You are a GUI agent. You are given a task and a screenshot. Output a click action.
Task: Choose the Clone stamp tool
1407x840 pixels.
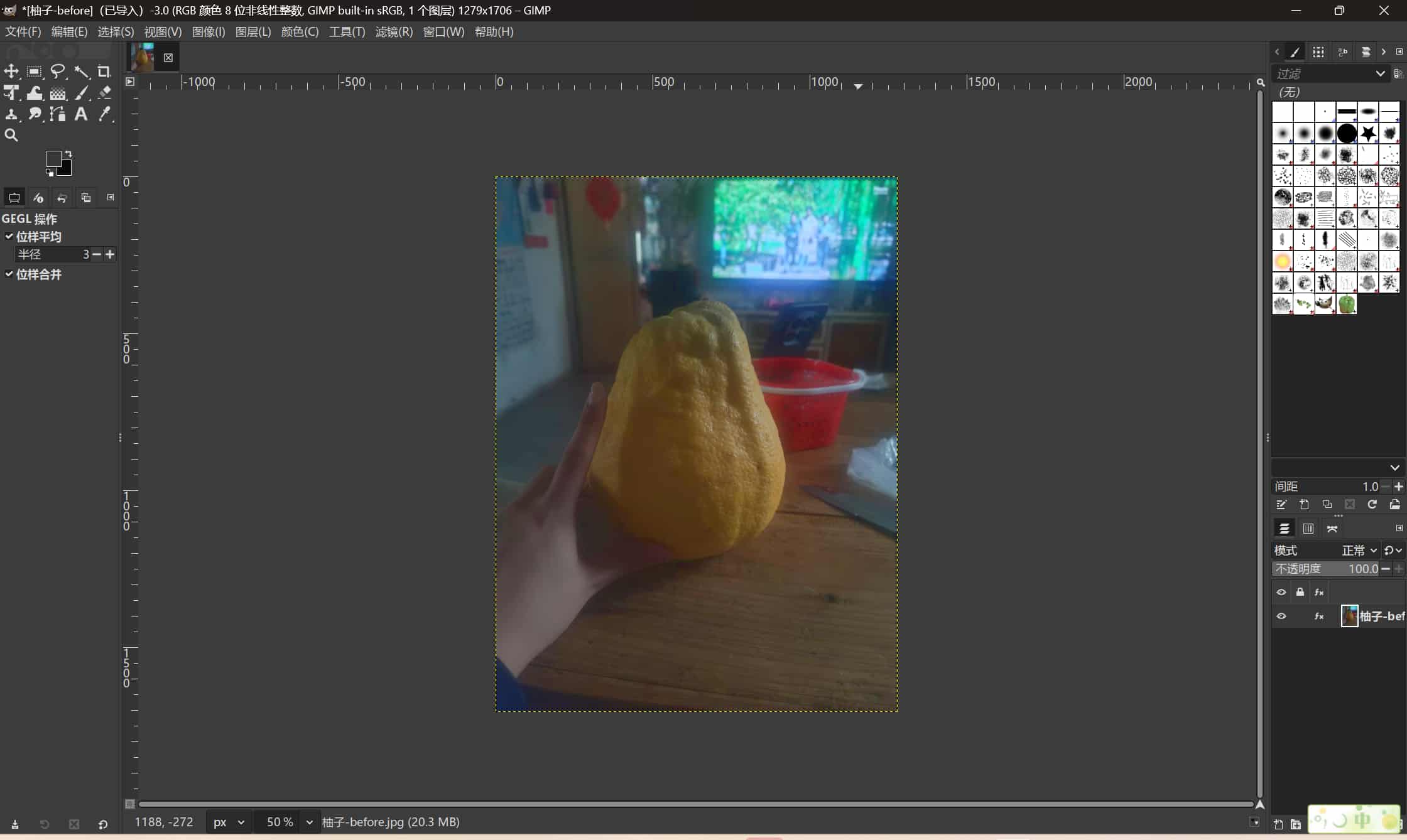12,114
